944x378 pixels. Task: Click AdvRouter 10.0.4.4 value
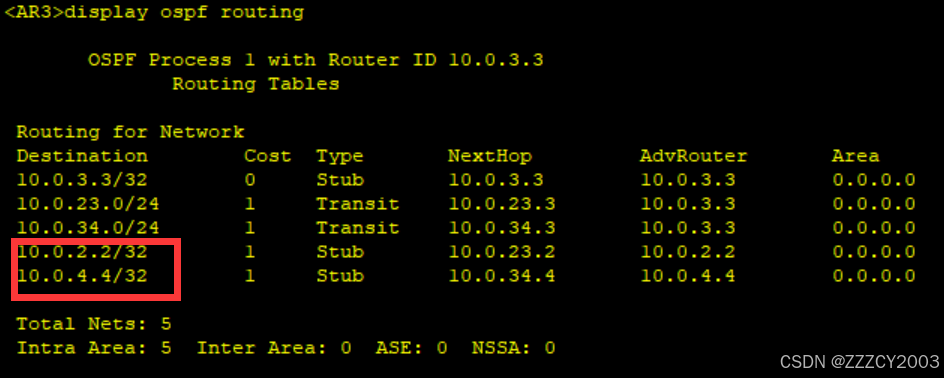(688, 276)
